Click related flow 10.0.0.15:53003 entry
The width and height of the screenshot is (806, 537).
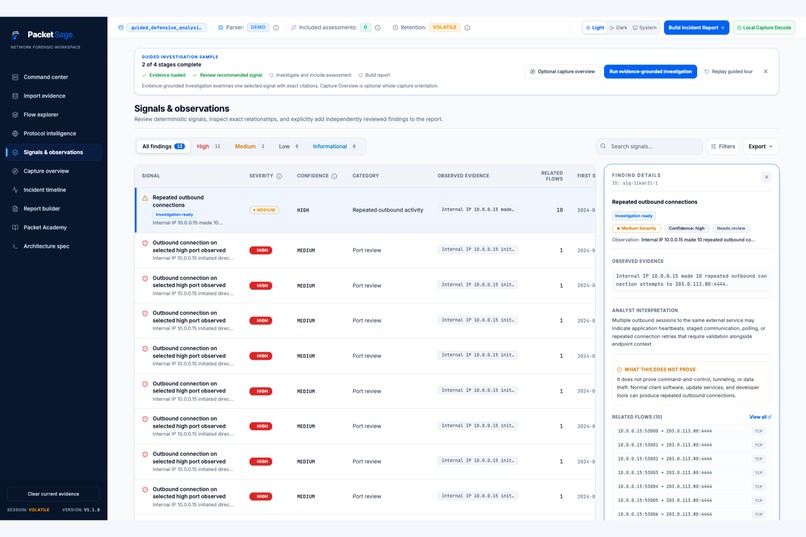(691, 473)
